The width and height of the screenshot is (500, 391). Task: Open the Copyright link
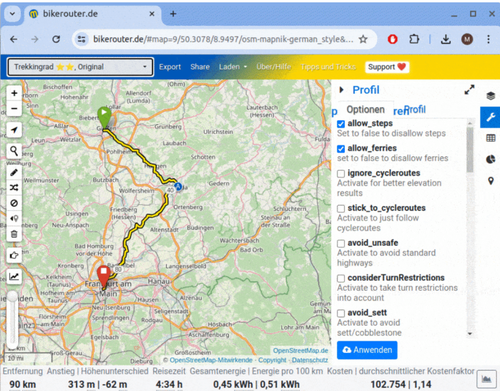(x=272, y=360)
